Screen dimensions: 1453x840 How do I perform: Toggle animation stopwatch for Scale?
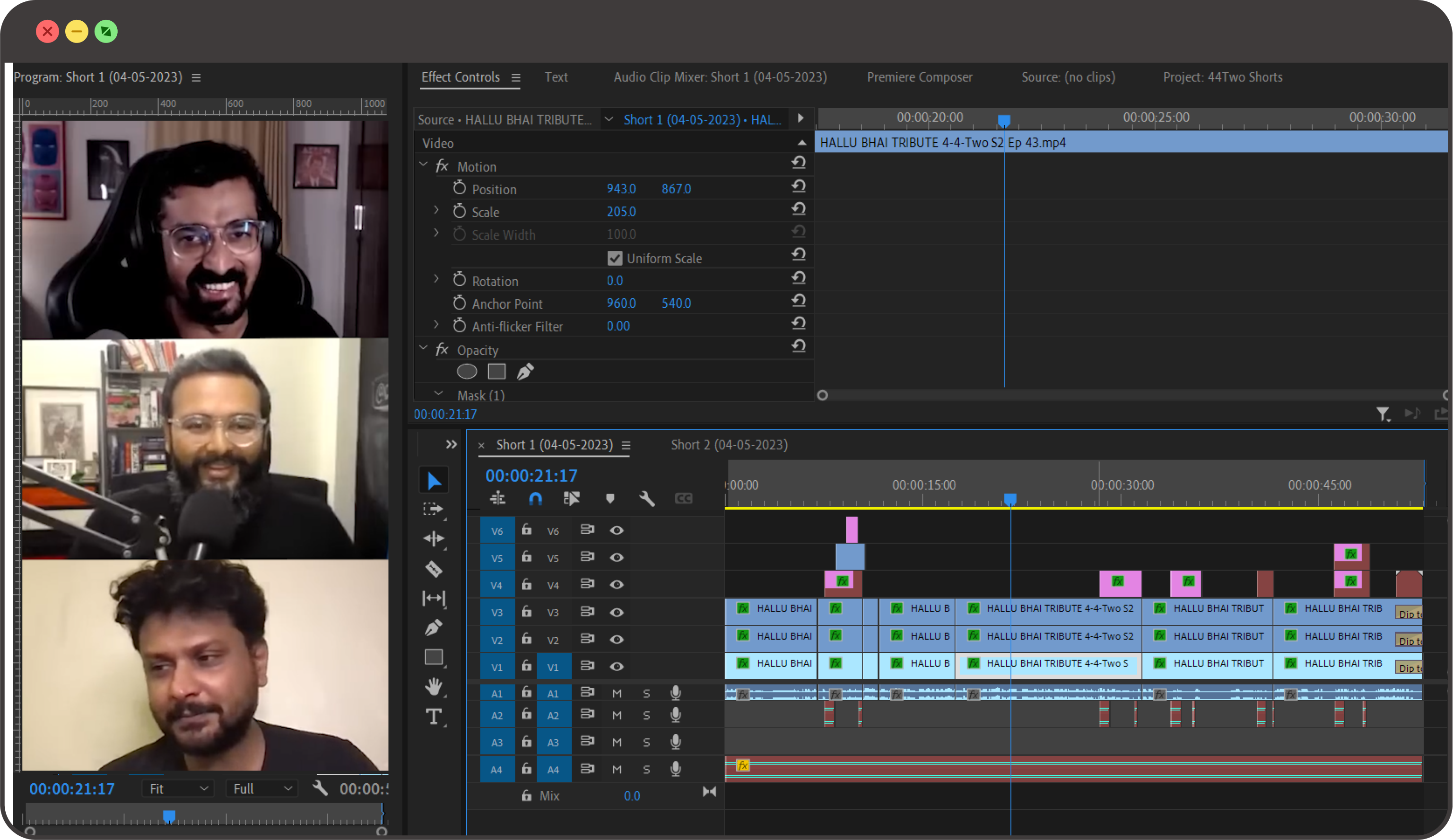click(x=460, y=211)
